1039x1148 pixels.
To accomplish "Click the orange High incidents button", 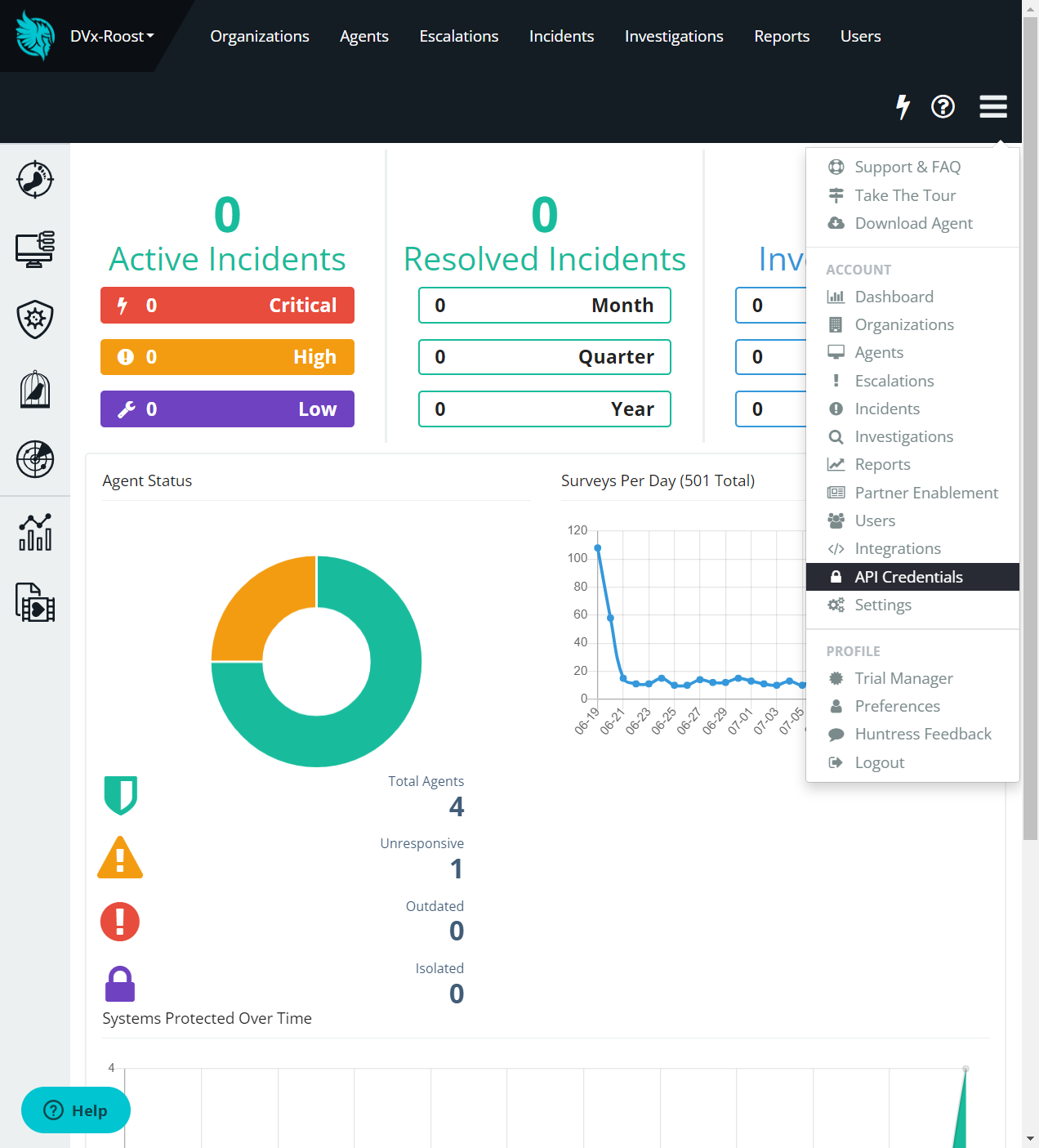I will click(x=227, y=357).
